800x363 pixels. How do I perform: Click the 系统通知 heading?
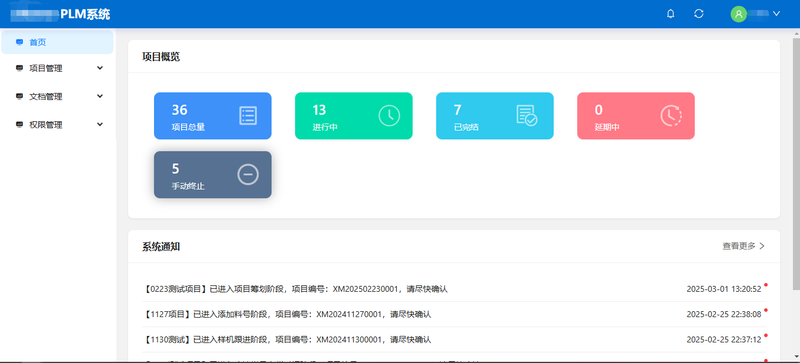pyautogui.click(x=161, y=247)
